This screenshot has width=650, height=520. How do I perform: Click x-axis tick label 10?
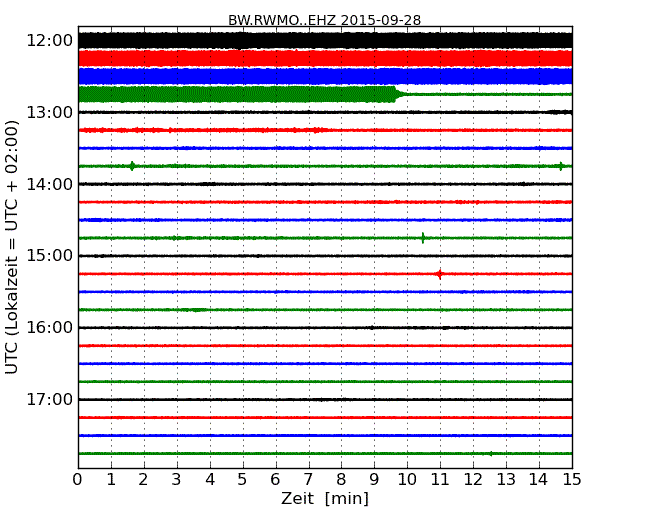pyautogui.click(x=407, y=480)
